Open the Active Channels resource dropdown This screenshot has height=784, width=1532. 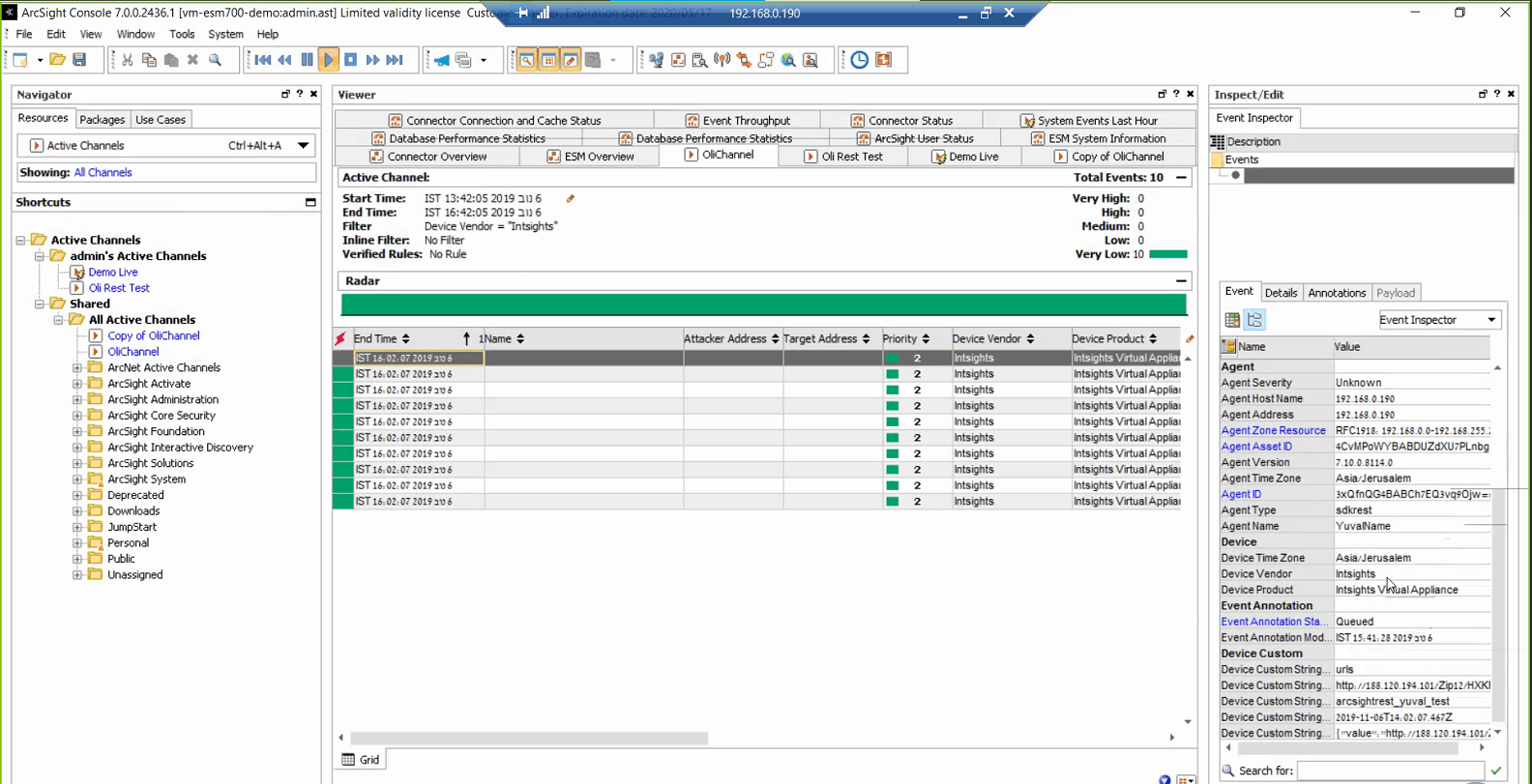(303, 146)
